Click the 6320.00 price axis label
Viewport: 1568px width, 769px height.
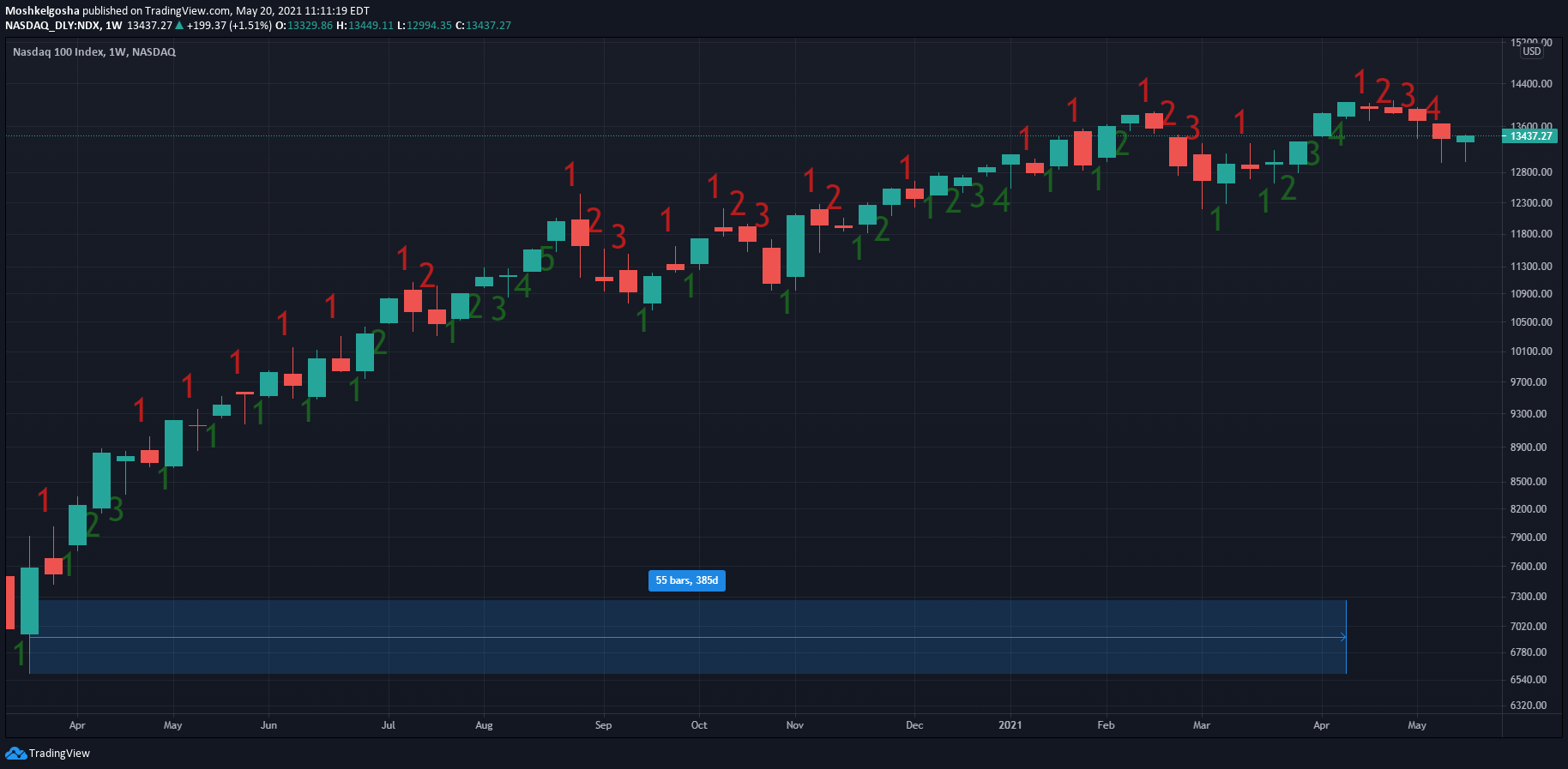[x=1529, y=706]
